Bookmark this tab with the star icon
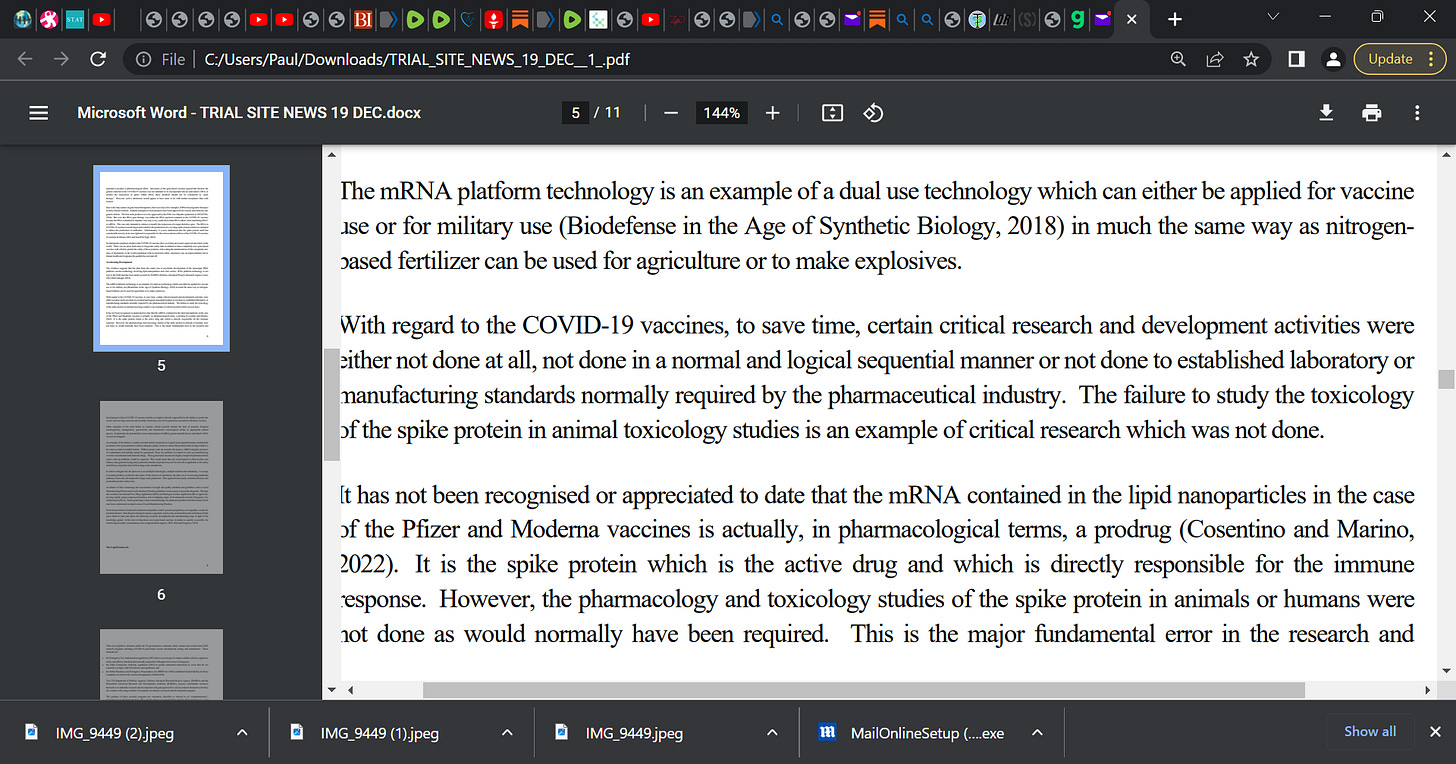This screenshot has width=1456, height=764. point(1251,59)
